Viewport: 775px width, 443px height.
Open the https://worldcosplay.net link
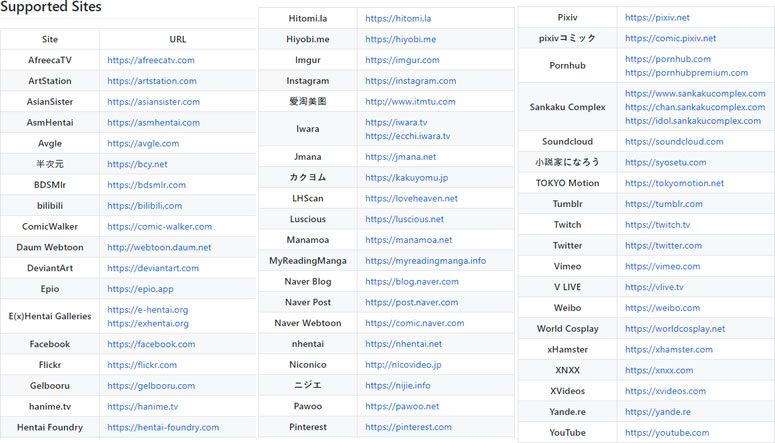[675, 328]
